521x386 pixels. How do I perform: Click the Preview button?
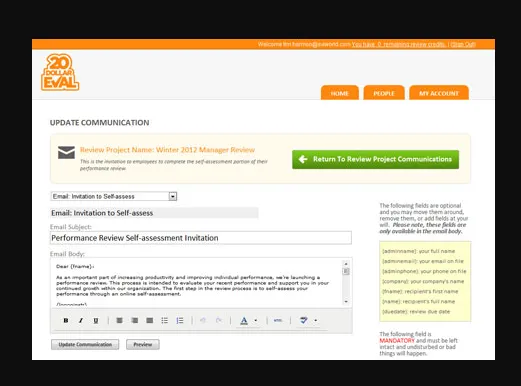click(x=143, y=344)
